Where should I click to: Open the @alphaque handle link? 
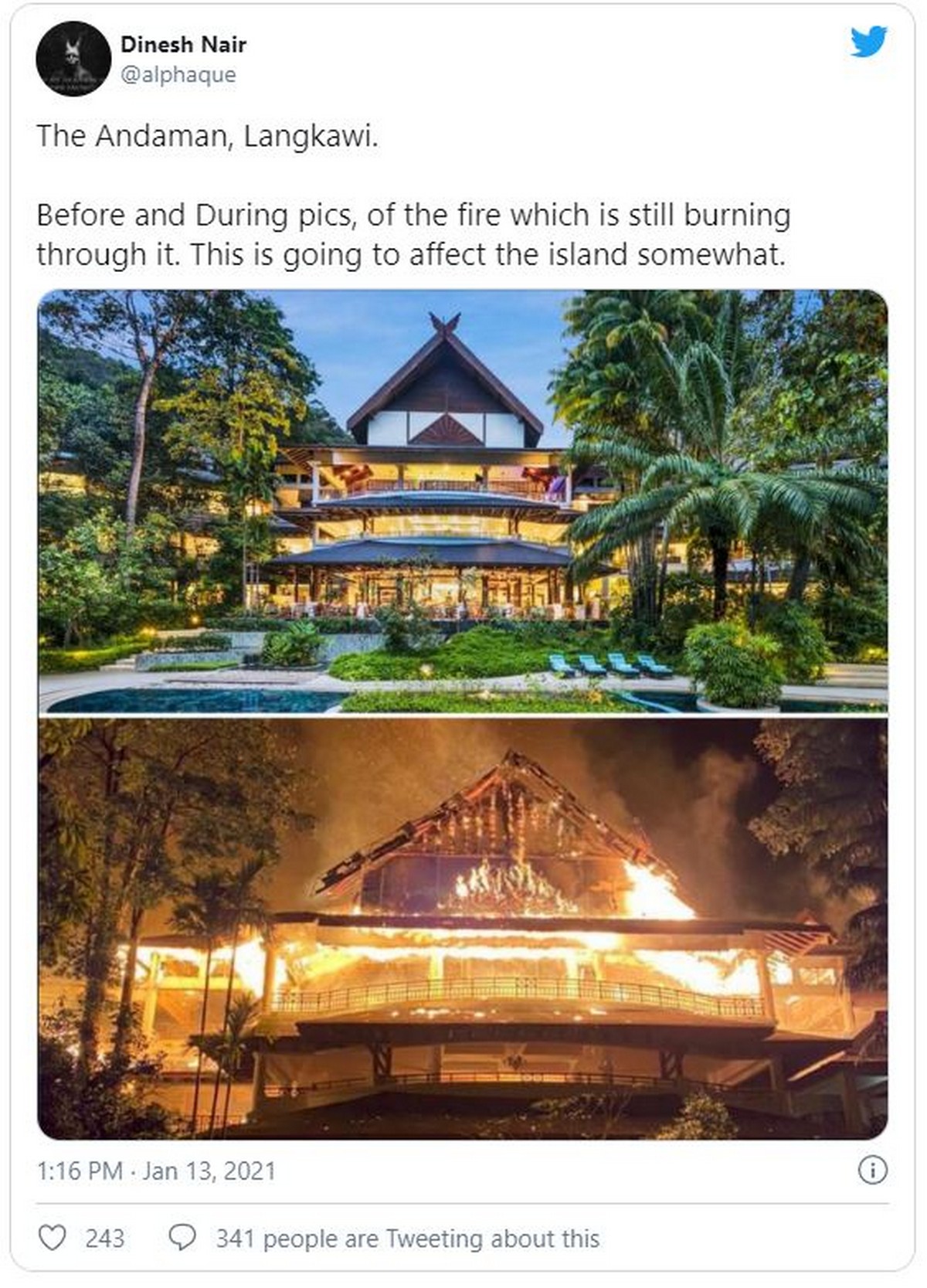(178, 75)
